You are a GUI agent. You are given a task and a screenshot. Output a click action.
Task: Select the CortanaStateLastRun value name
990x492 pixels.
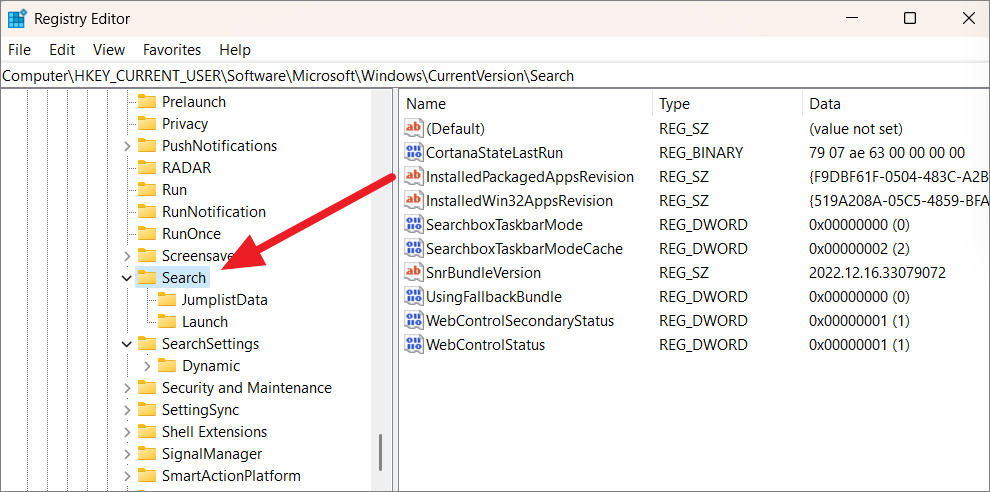(x=494, y=153)
